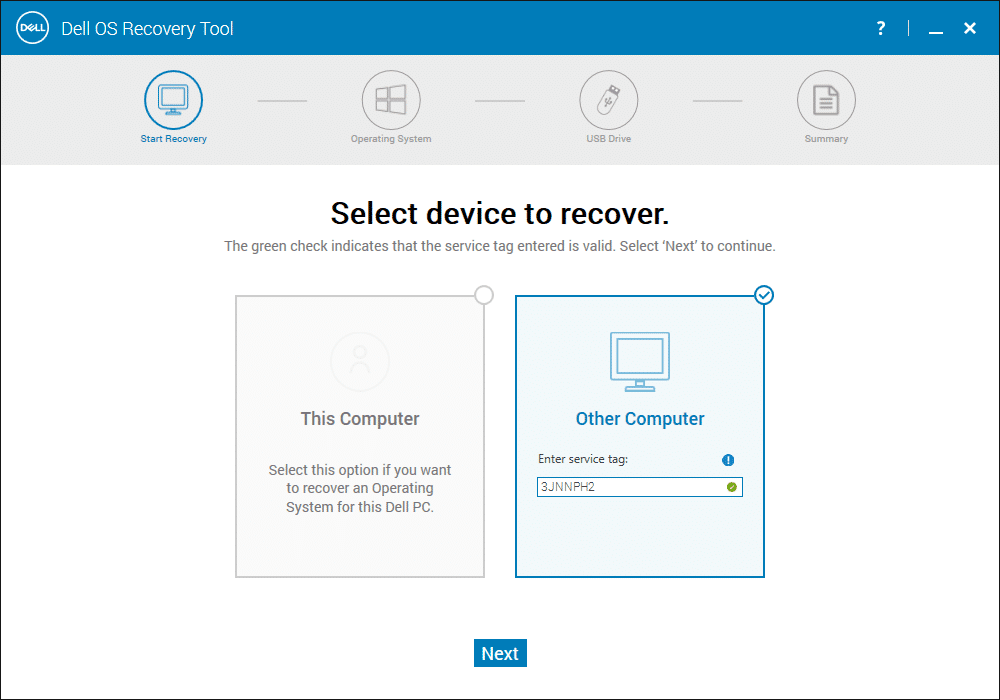The height and width of the screenshot is (700, 1000).
Task: Click the This Computer description text
Action: 360,488
